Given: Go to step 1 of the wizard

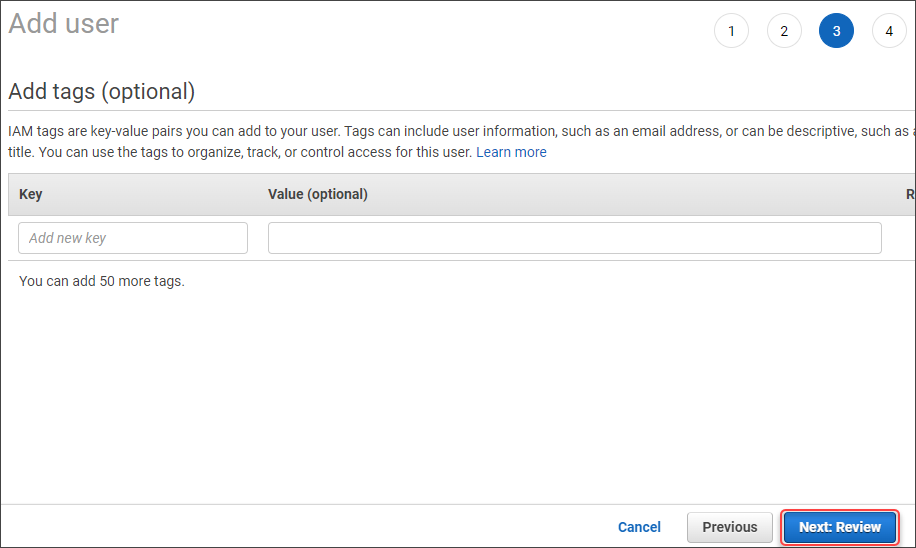Looking at the screenshot, I should 731,31.
